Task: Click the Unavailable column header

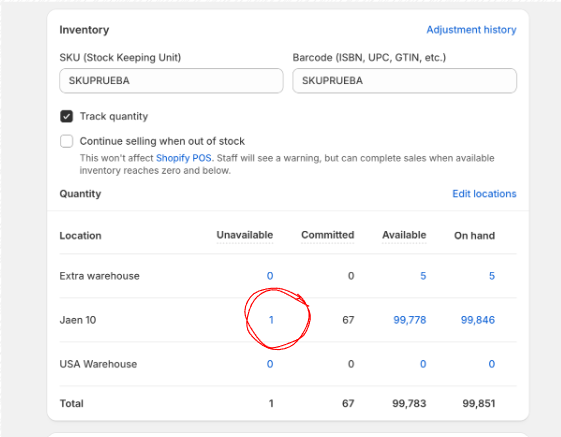Action: [245, 235]
